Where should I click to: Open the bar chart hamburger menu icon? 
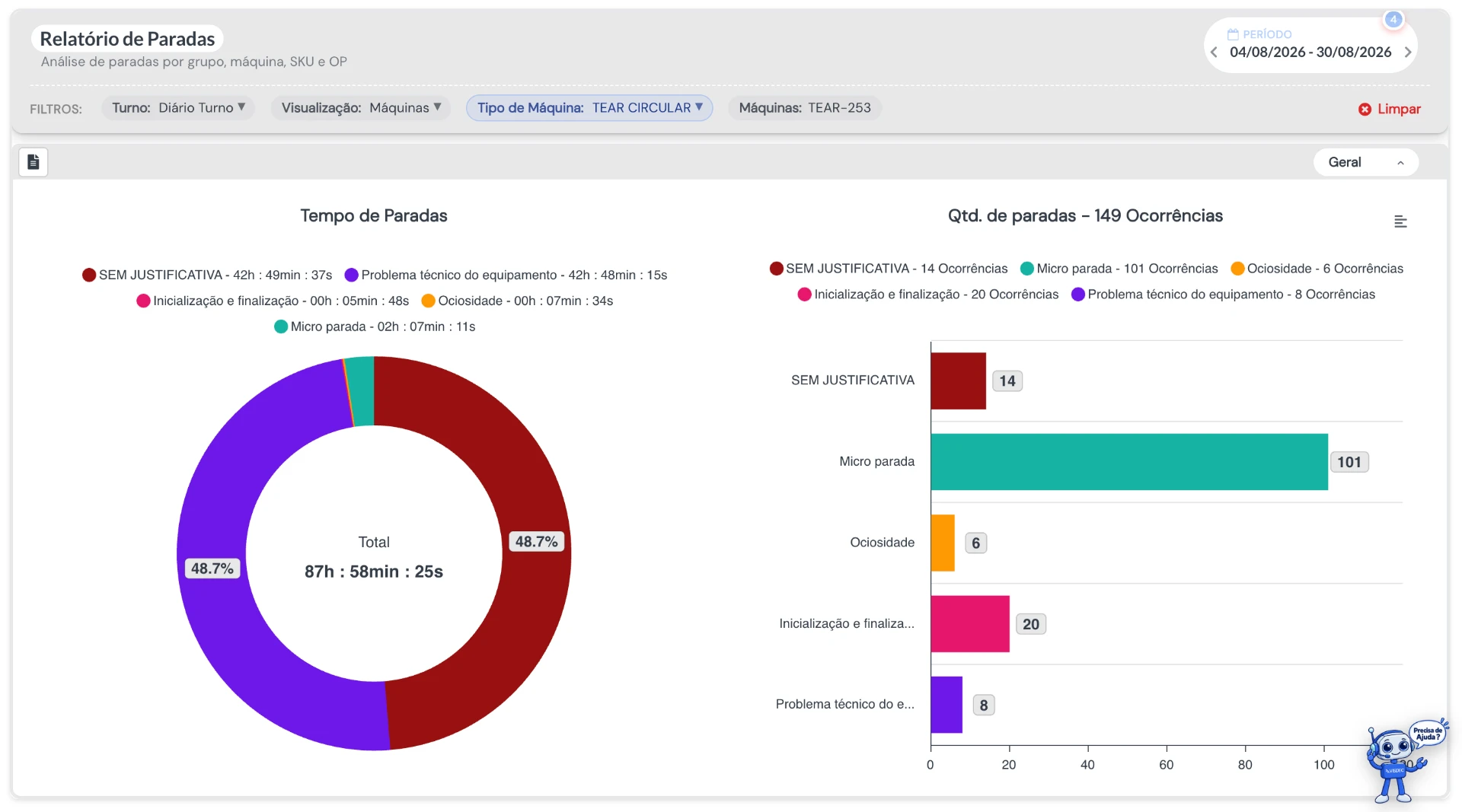(1400, 221)
